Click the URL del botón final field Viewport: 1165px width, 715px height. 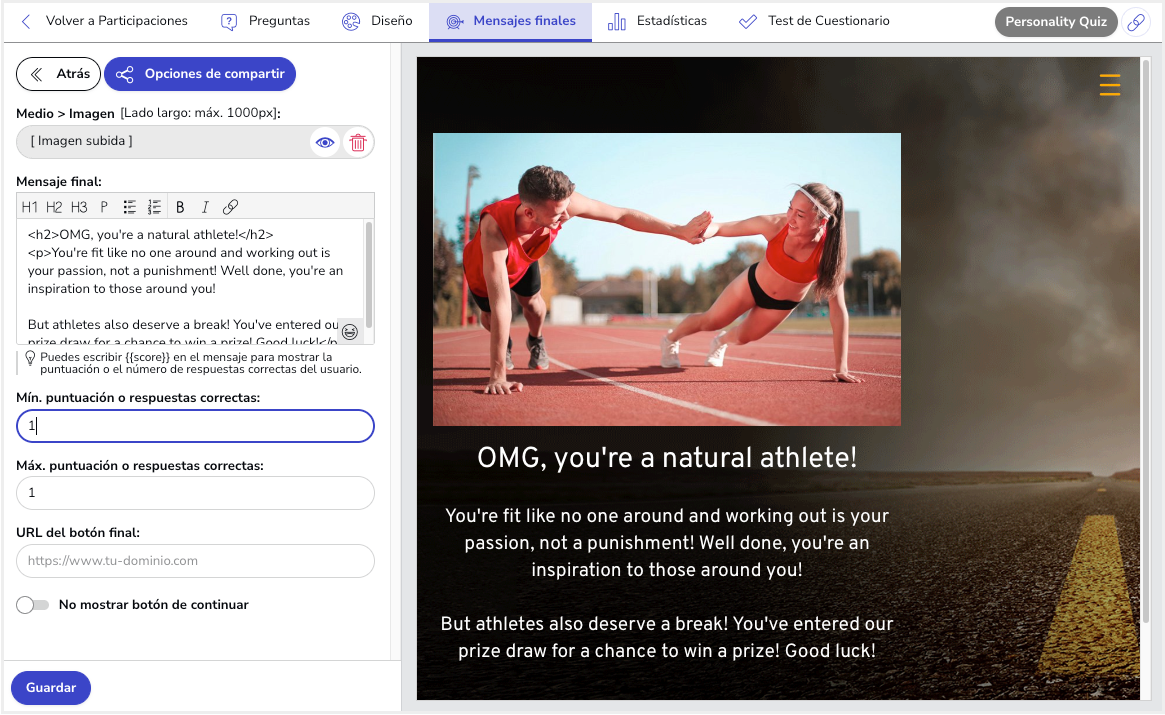[x=195, y=561]
